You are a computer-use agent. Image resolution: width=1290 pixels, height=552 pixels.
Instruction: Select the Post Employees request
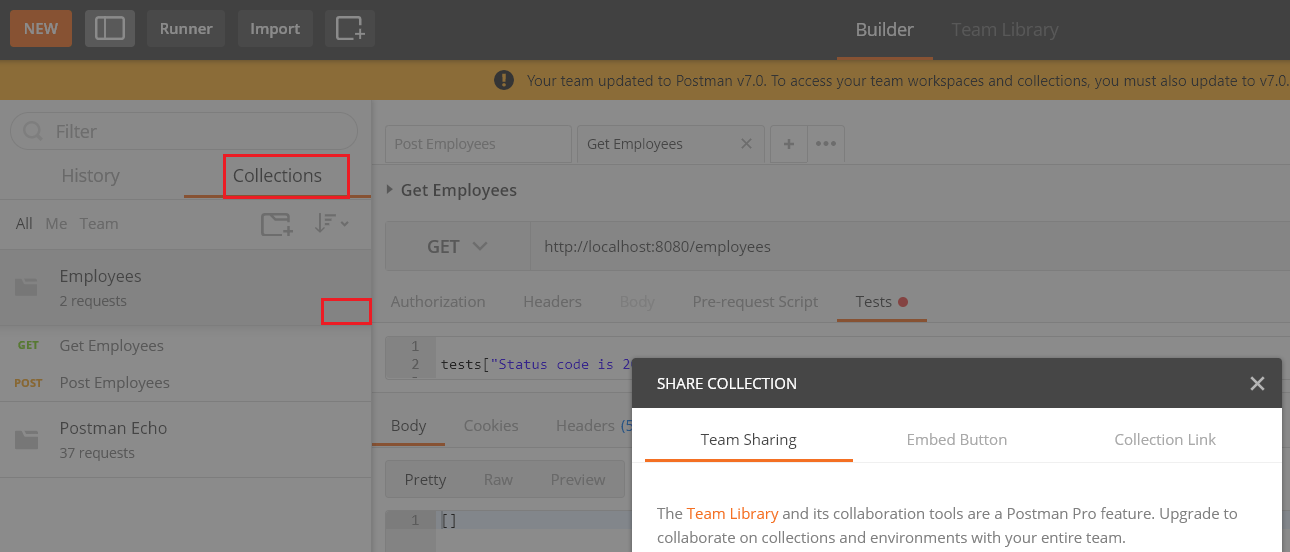185,383
